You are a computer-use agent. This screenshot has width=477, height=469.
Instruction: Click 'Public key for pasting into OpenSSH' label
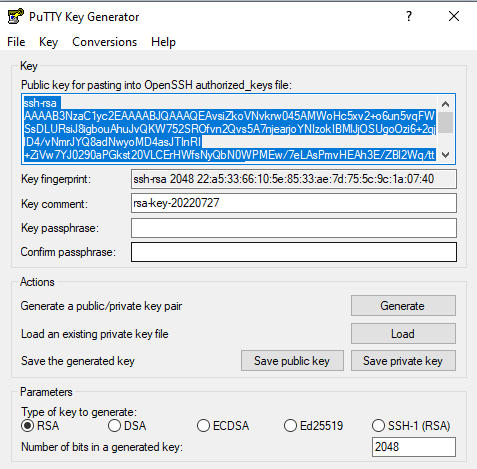[156, 85]
